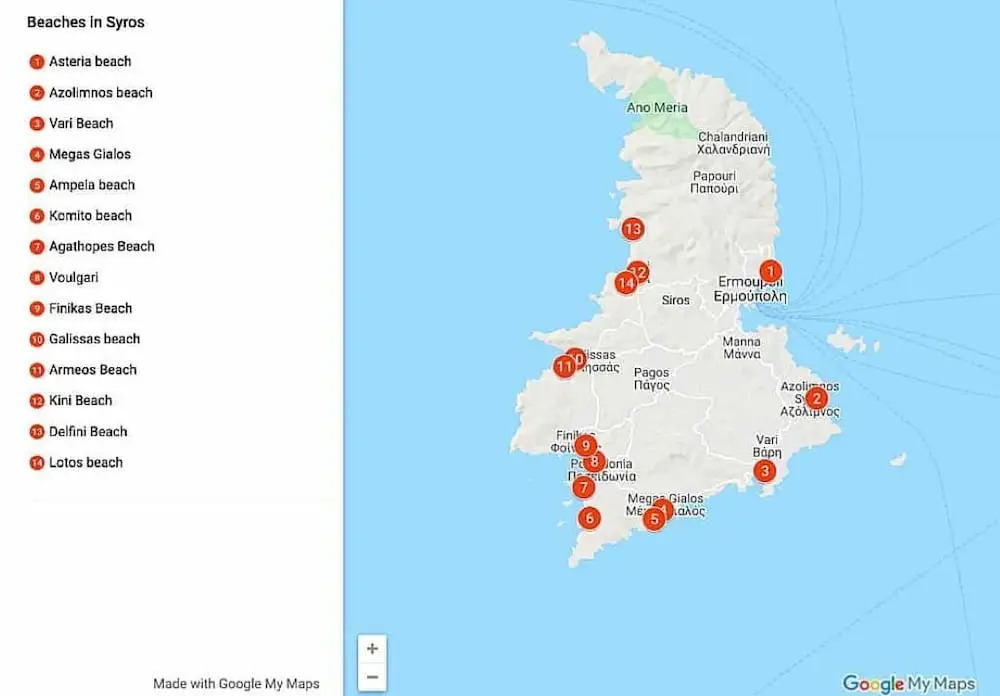Click map marker 6 at southern tip

(590, 518)
